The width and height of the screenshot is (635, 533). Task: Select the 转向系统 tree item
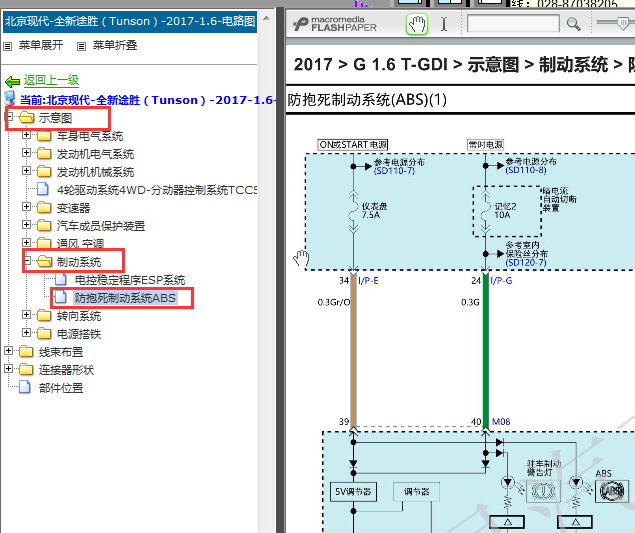(x=79, y=316)
